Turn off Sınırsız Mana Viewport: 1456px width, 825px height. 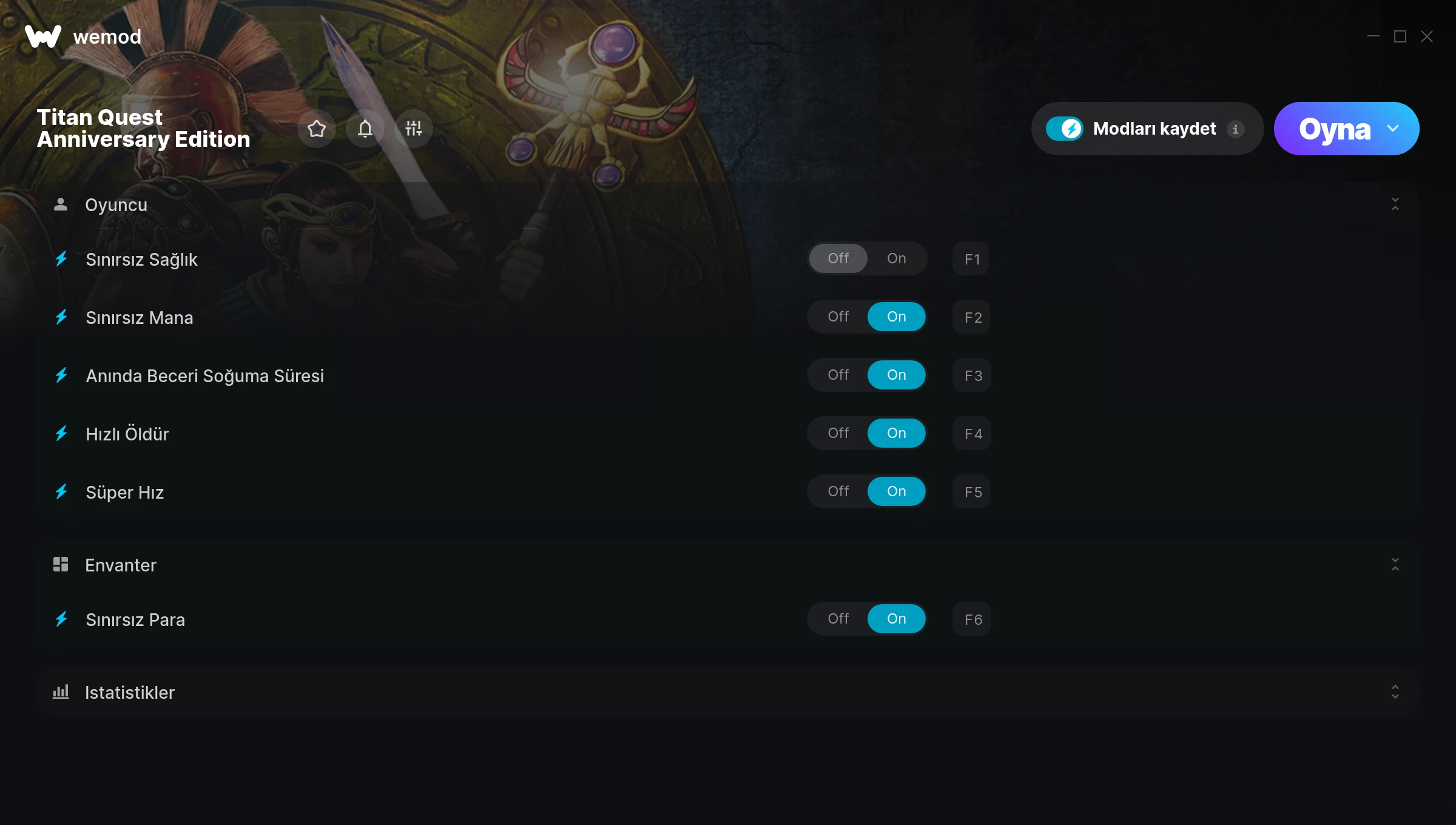[x=838, y=317]
